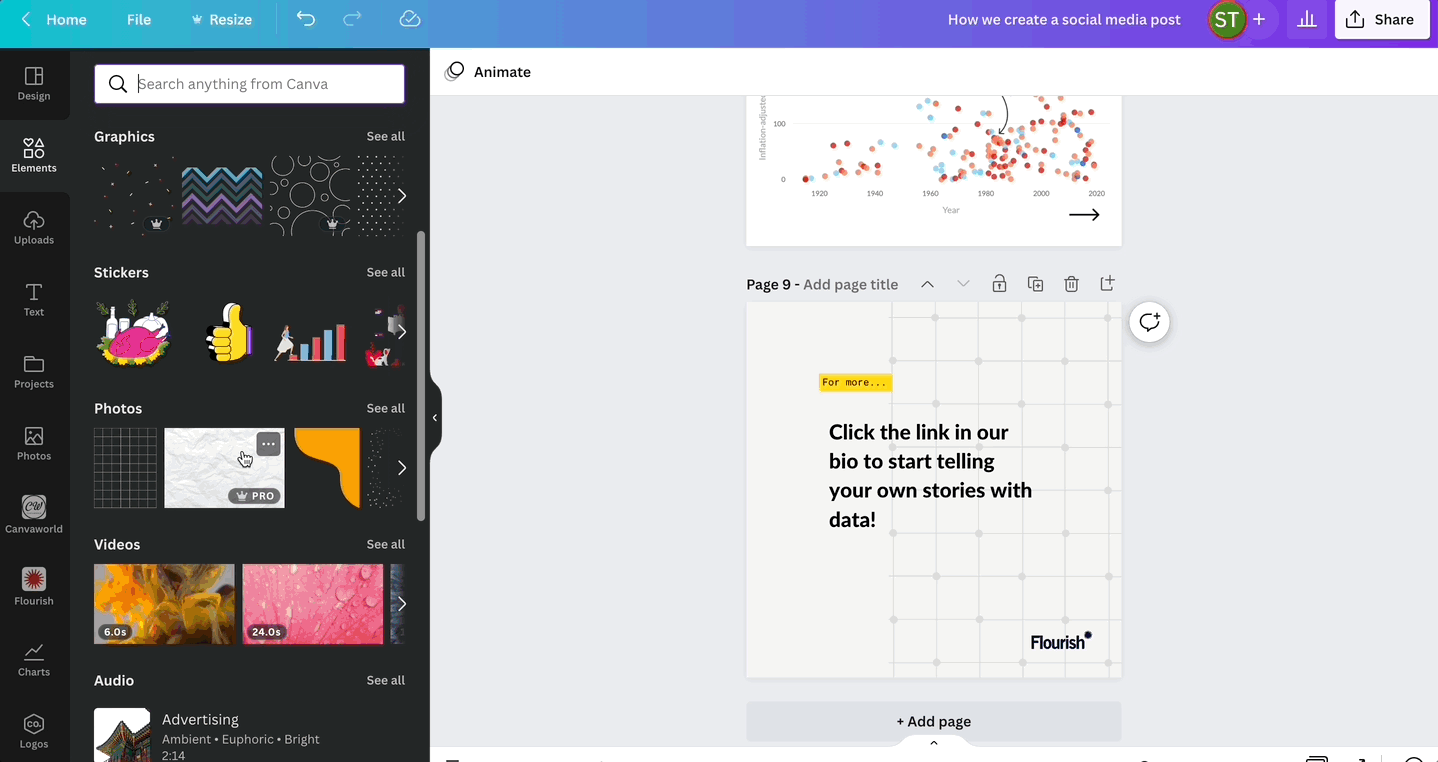Open the insights bar chart icon
The height and width of the screenshot is (762, 1438).
tap(1306, 20)
